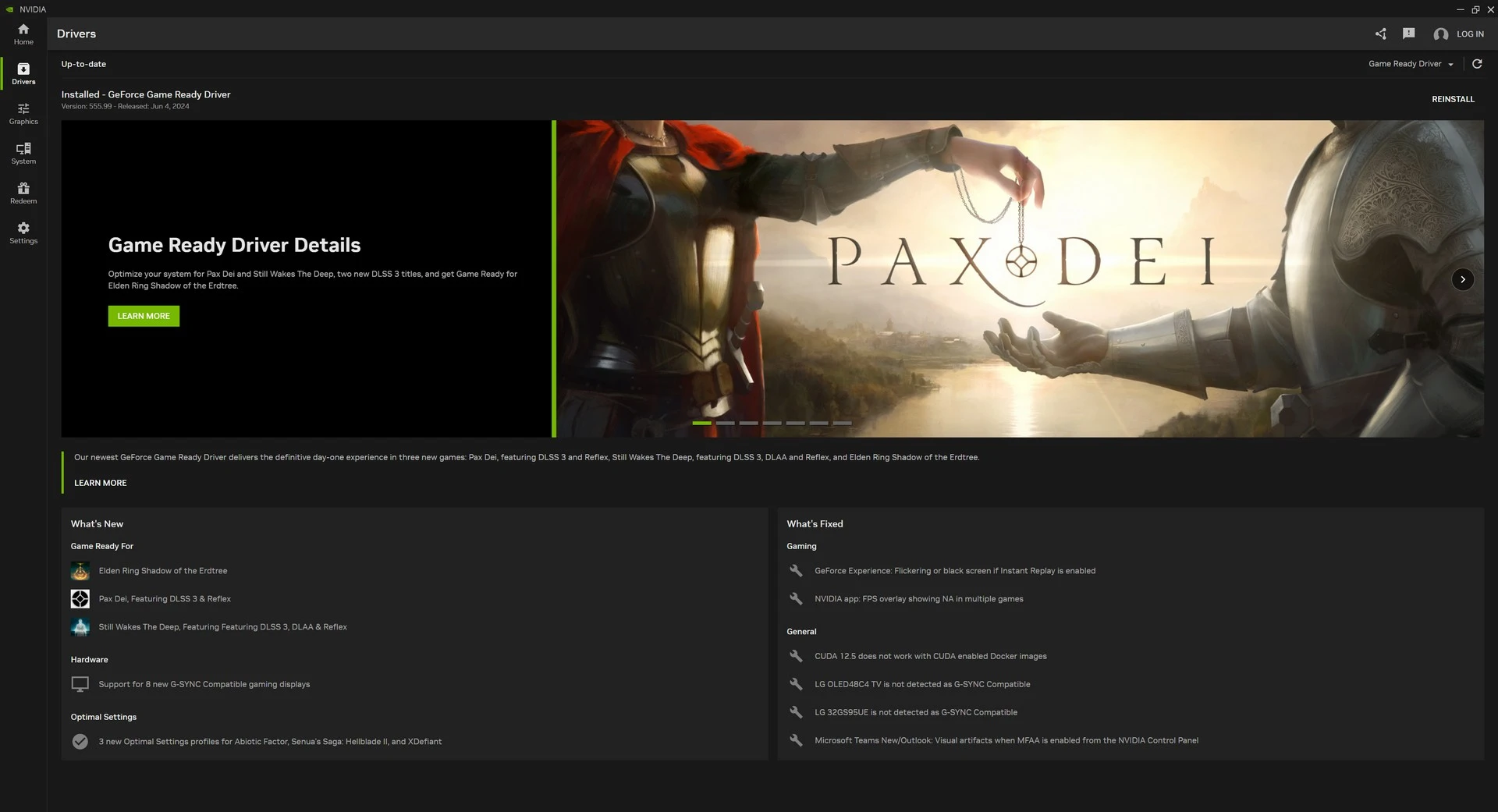Click 'Version: 555.99' release info text
The width and height of the screenshot is (1498, 812).
click(x=125, y=106)
